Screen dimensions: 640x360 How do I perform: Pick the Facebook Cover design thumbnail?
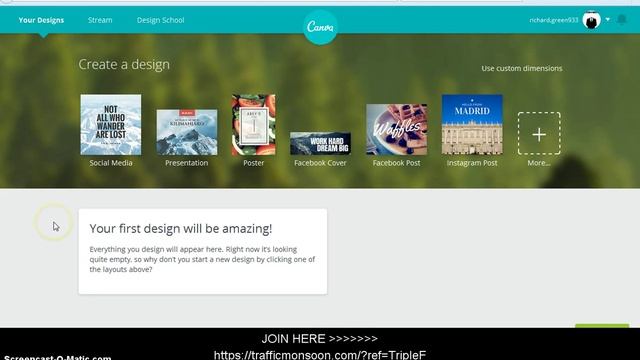[x=320, y=143]
